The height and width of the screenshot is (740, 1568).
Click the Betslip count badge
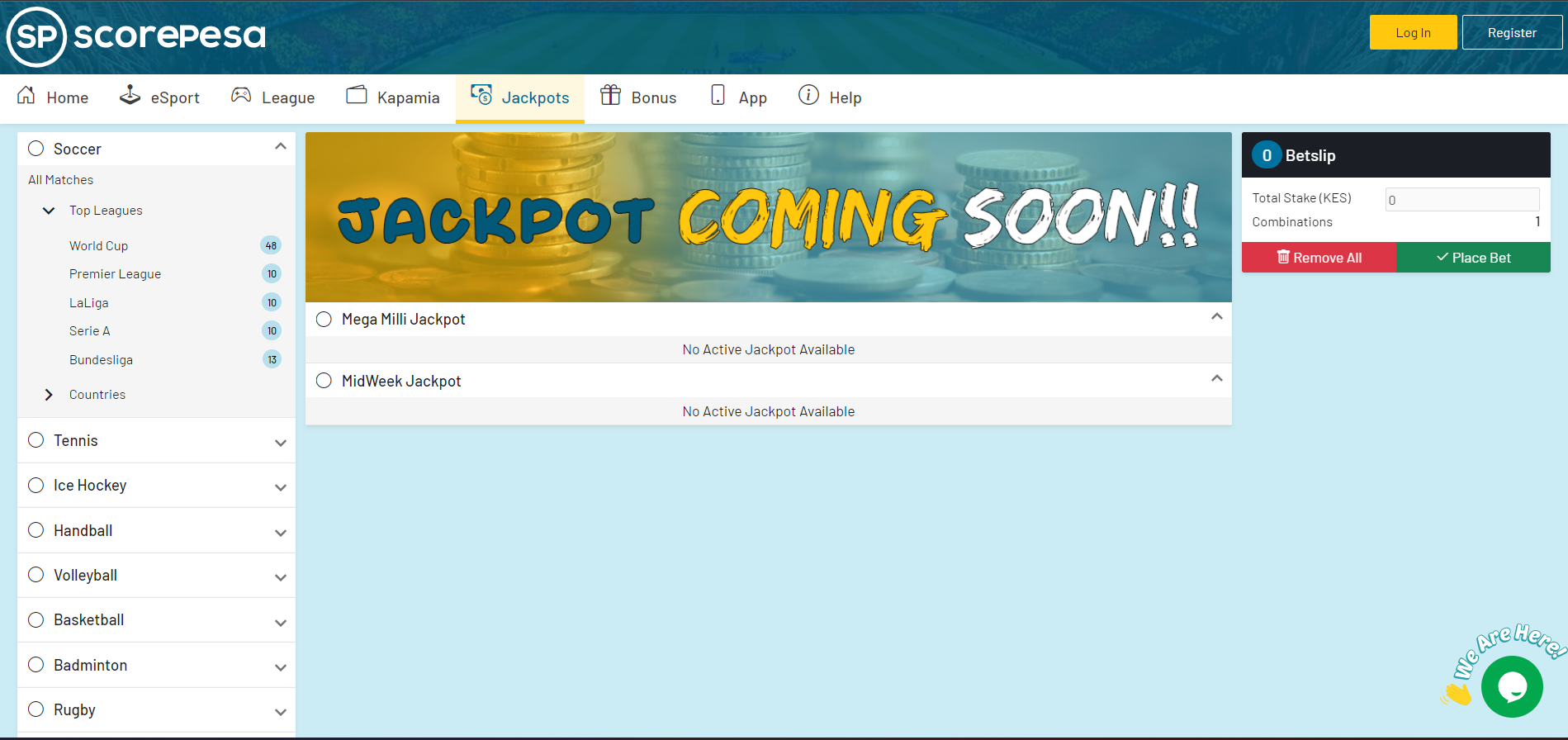(1267, 155)
